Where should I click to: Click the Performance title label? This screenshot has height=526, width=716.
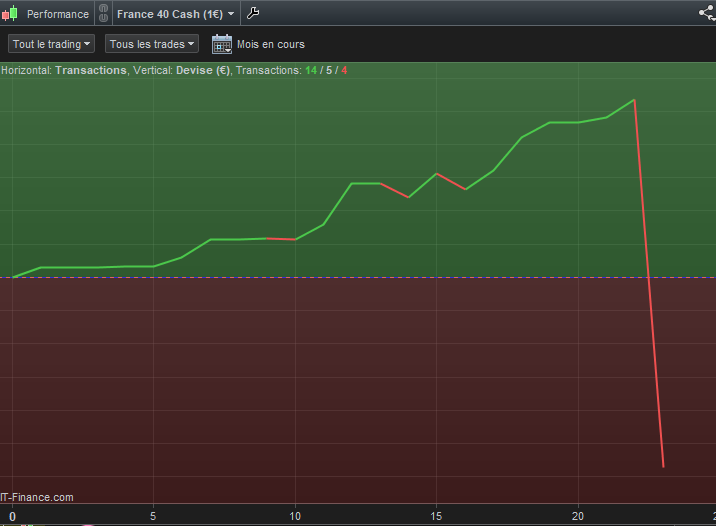tap(58, 14)
